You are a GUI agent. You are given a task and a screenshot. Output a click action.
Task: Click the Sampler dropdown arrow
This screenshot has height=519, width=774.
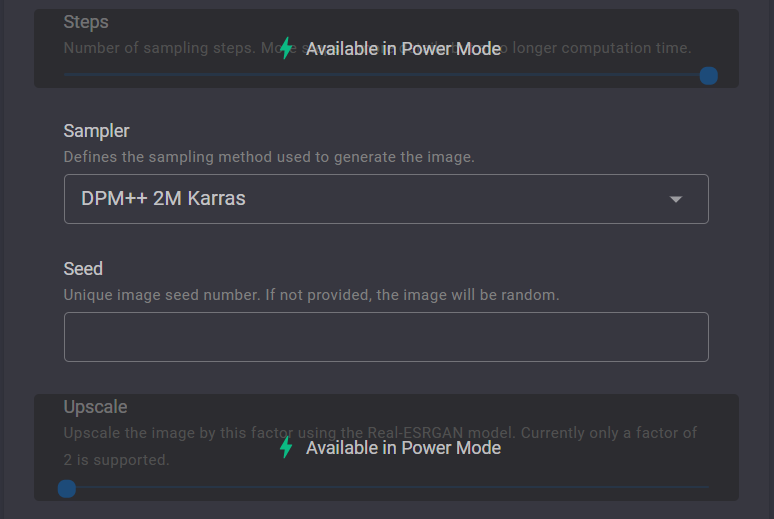[676, 199]
